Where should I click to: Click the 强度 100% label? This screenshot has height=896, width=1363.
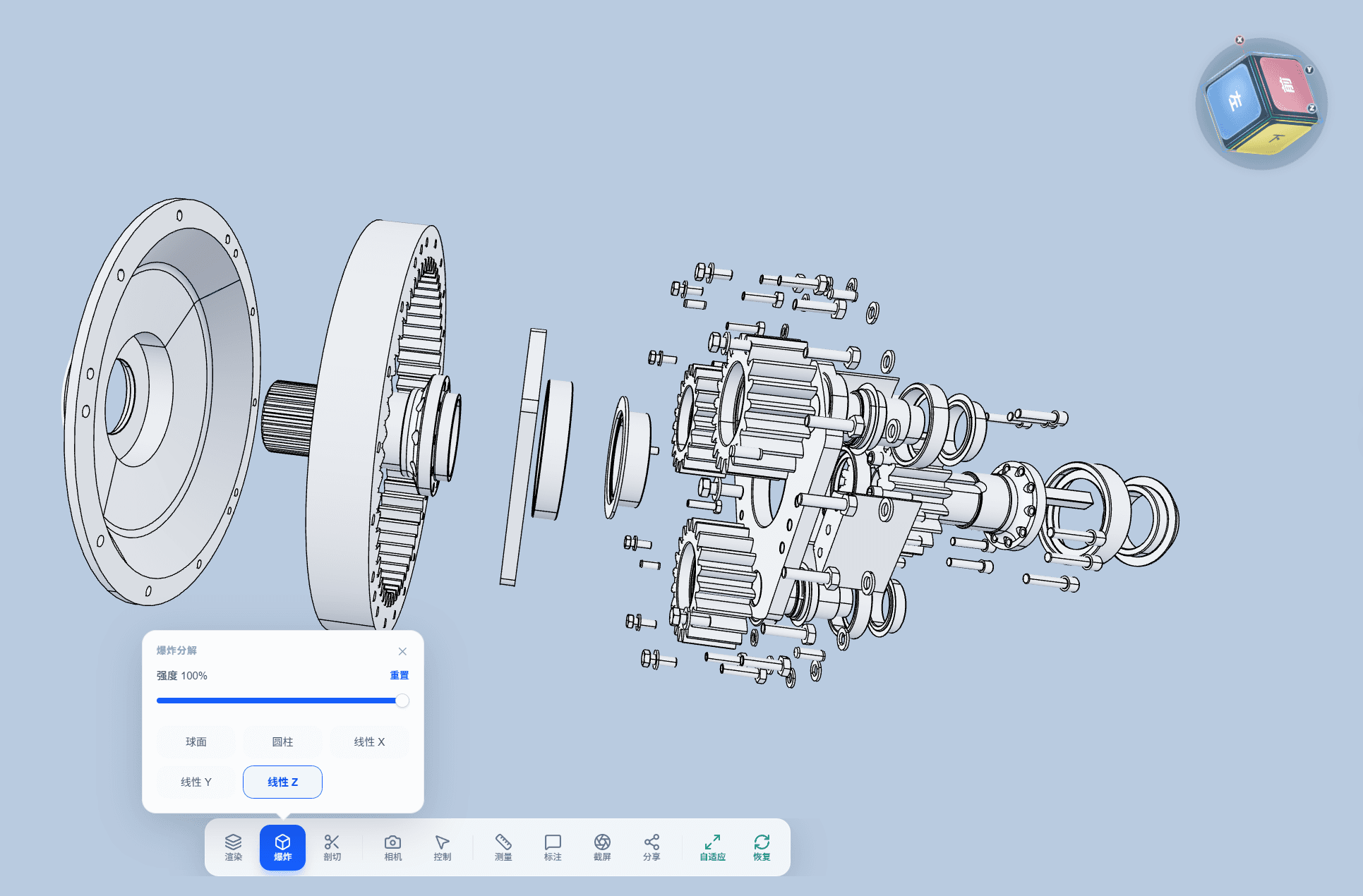point(182,675)
